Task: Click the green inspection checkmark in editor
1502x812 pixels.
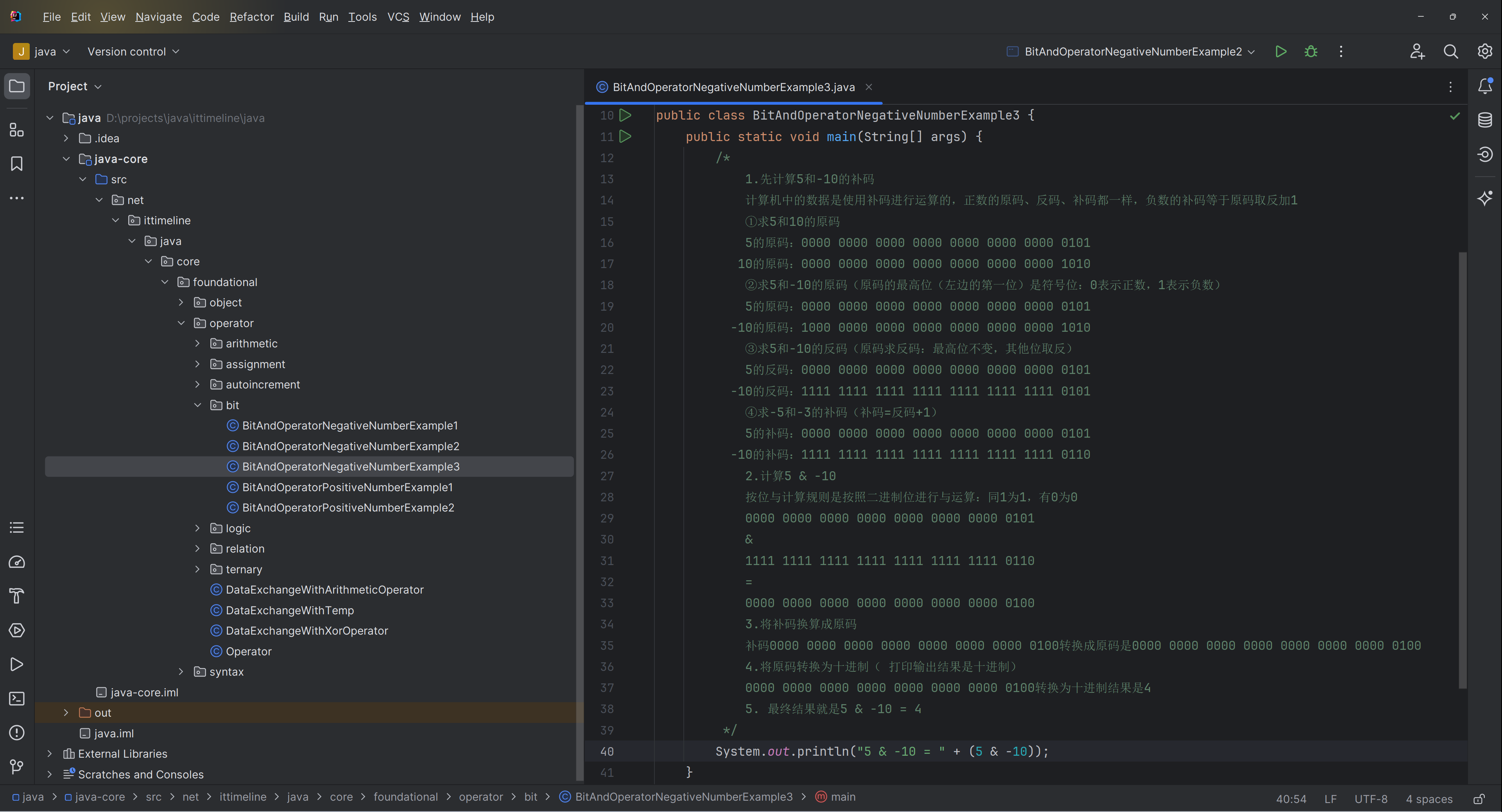Action: (1455, 116)
